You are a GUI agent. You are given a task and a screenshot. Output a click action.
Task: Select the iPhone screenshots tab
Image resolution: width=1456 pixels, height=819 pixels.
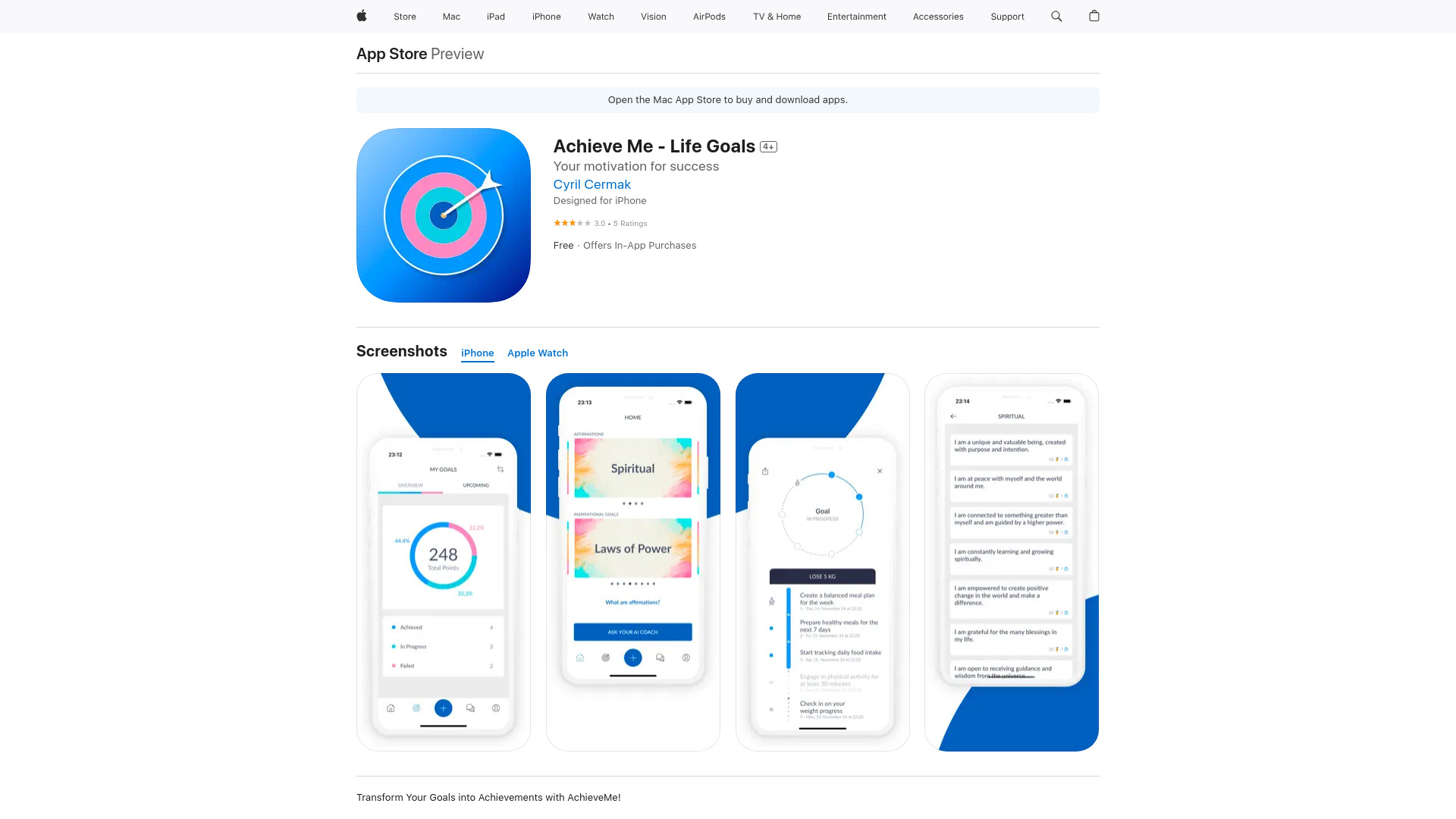(477, 352)
